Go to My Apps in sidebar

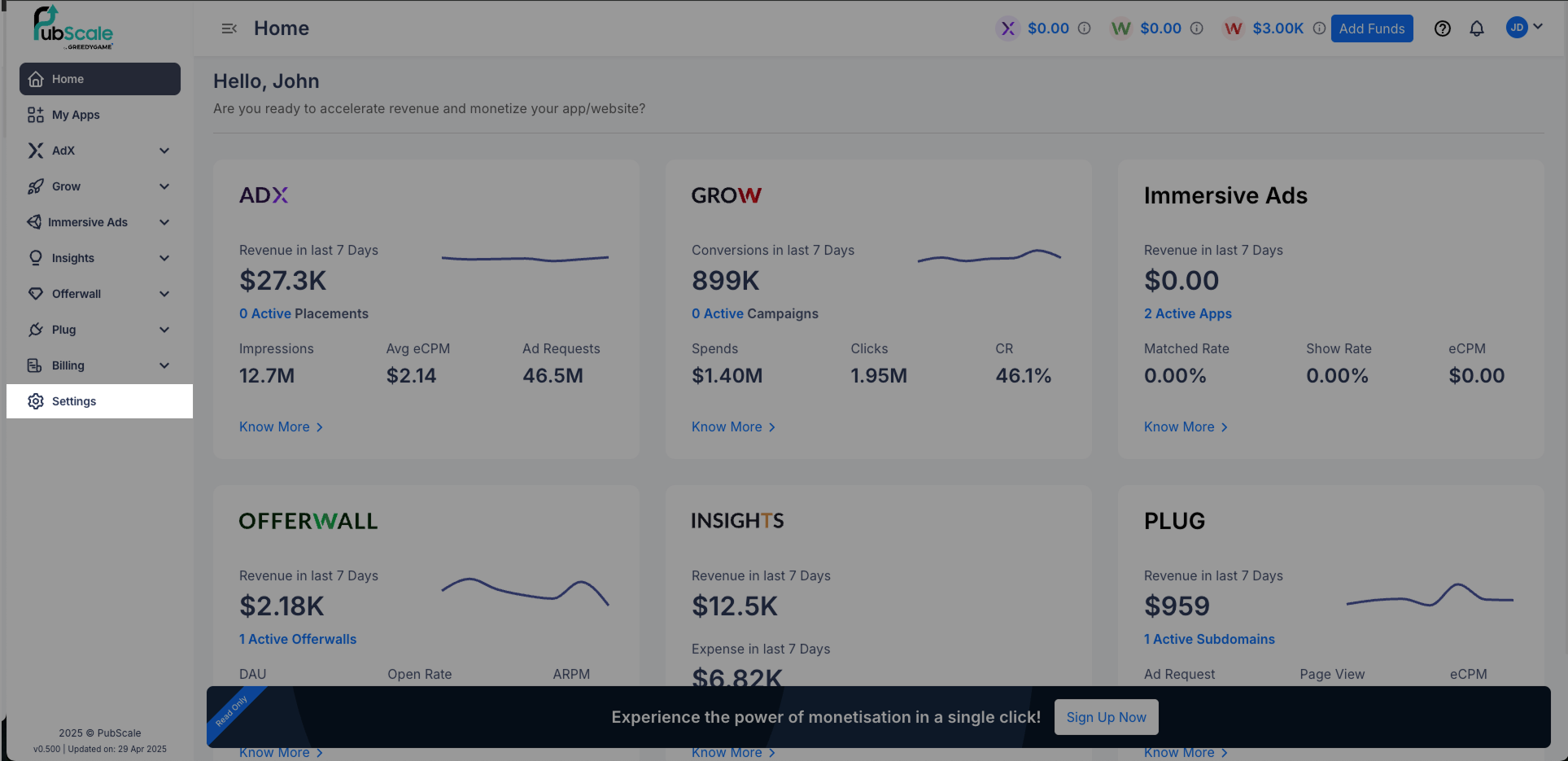coord(76,115)
